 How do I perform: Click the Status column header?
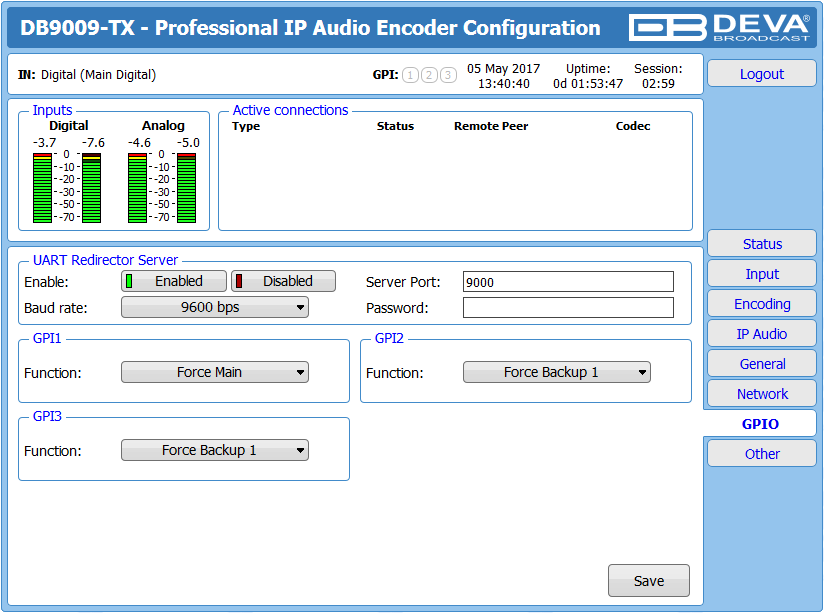[x=395, y=126]
